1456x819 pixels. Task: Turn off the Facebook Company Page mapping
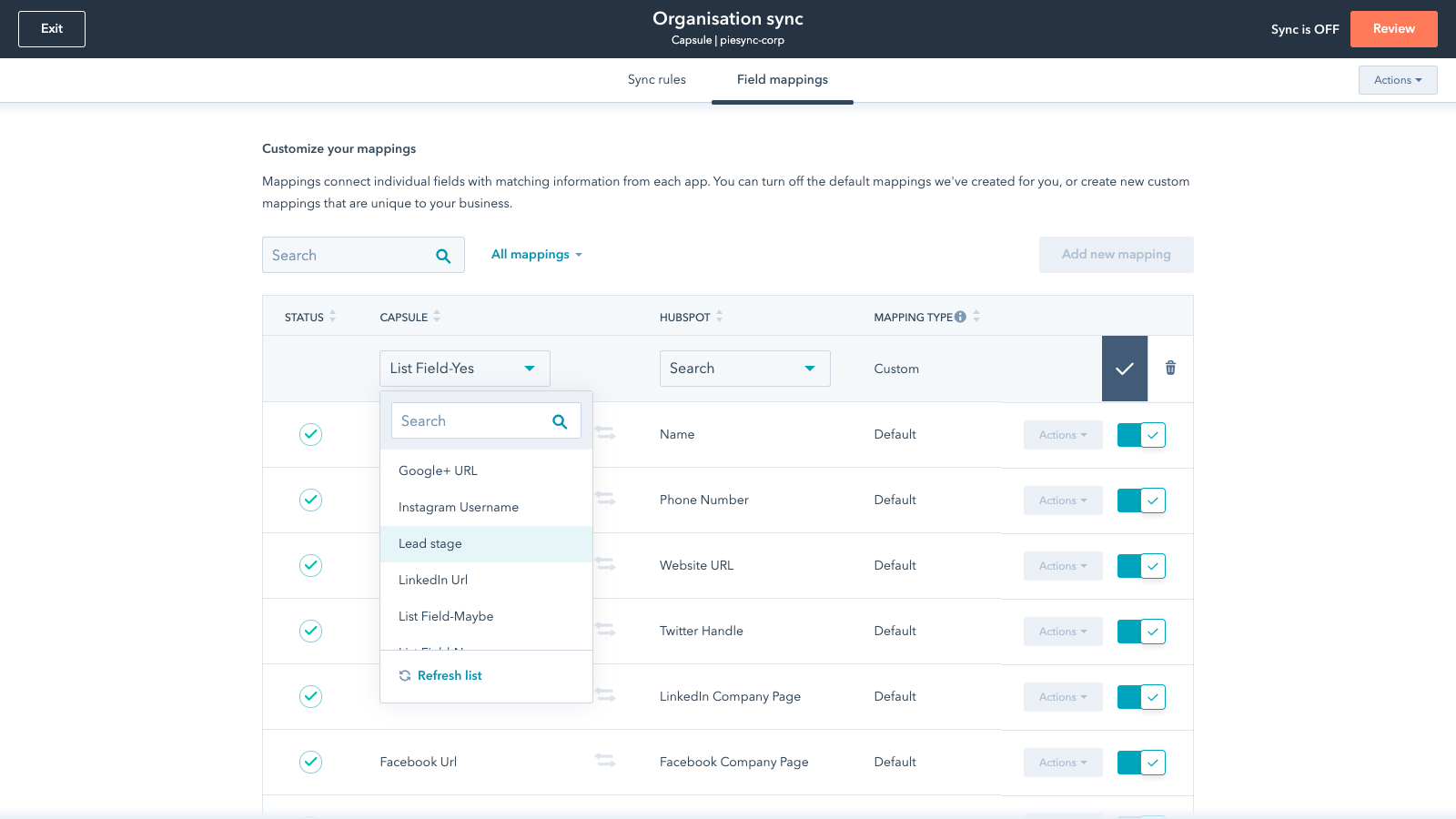[x=1141, y=763]
